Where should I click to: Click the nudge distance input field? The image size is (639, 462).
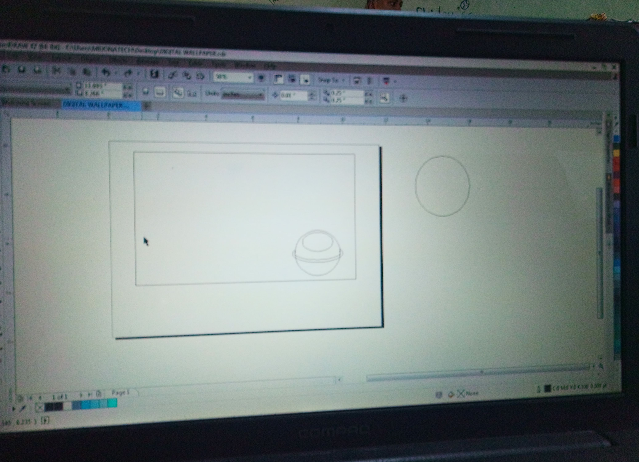click(x=293, y=96)
